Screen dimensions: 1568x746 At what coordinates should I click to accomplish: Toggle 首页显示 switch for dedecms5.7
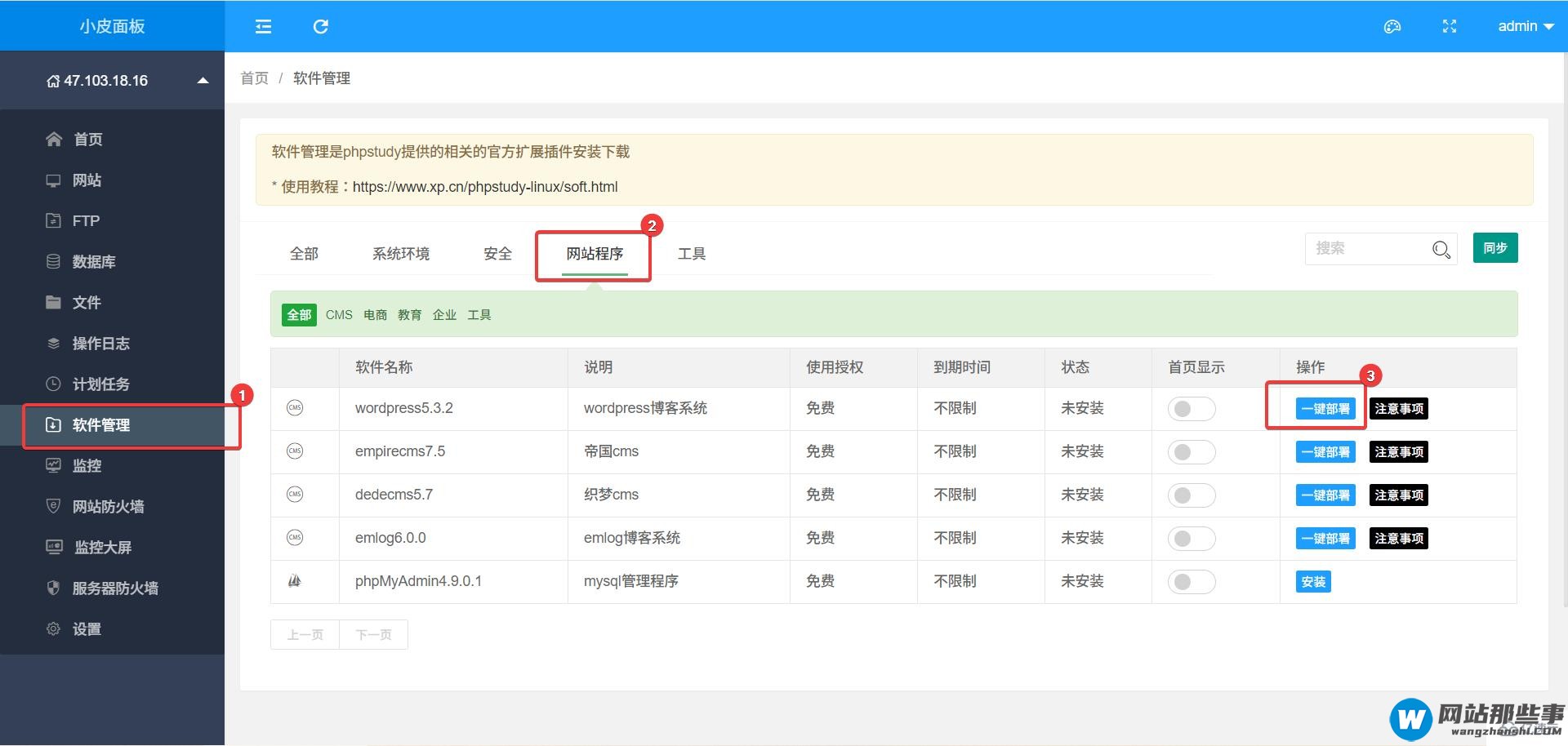(x=1192, y=495)
